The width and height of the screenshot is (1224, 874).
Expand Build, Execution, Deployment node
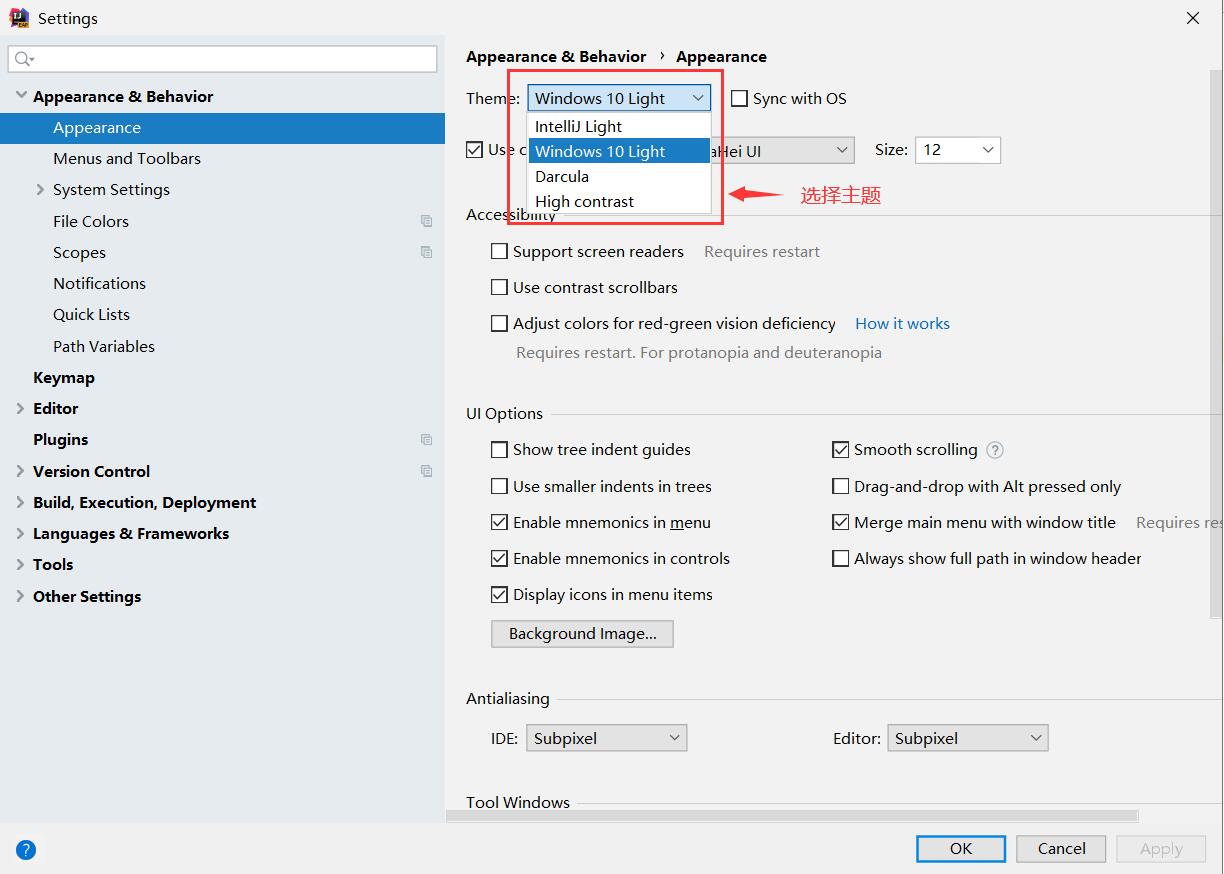(x=21, y=502)
